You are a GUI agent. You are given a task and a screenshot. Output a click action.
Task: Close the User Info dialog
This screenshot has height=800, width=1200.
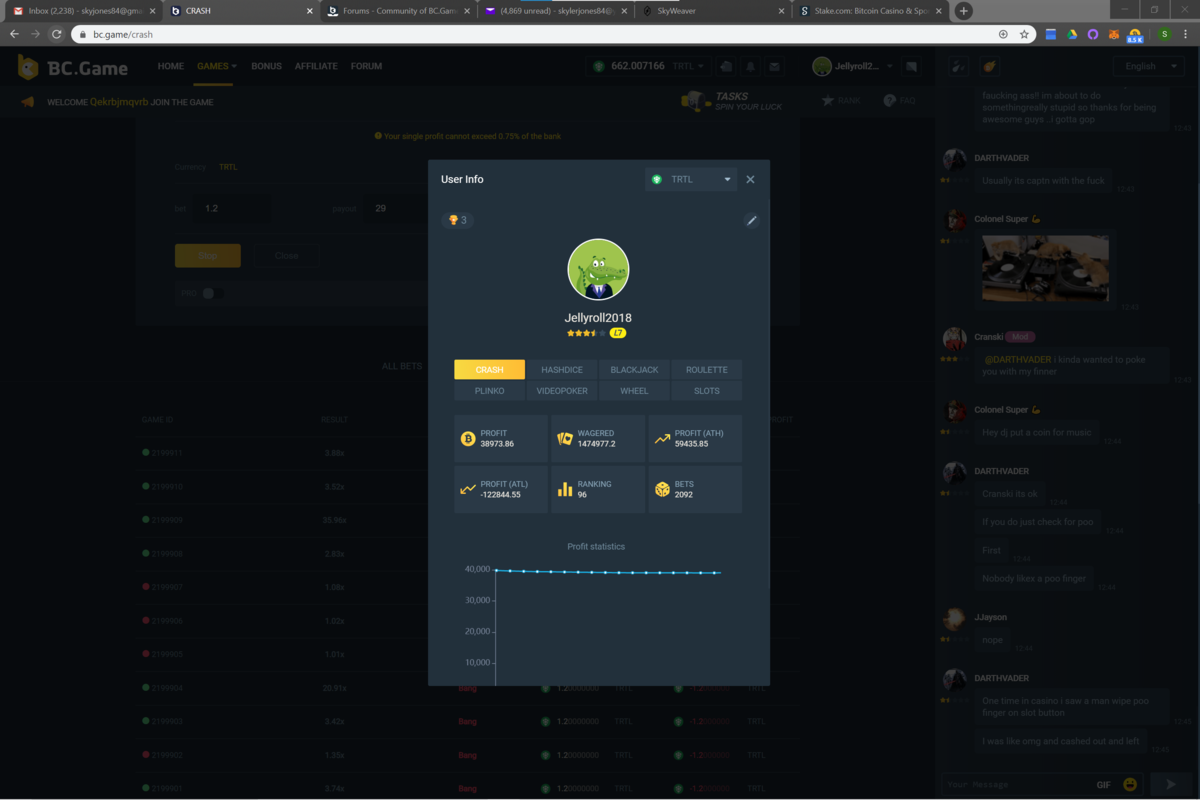click(x=750, y=179)
